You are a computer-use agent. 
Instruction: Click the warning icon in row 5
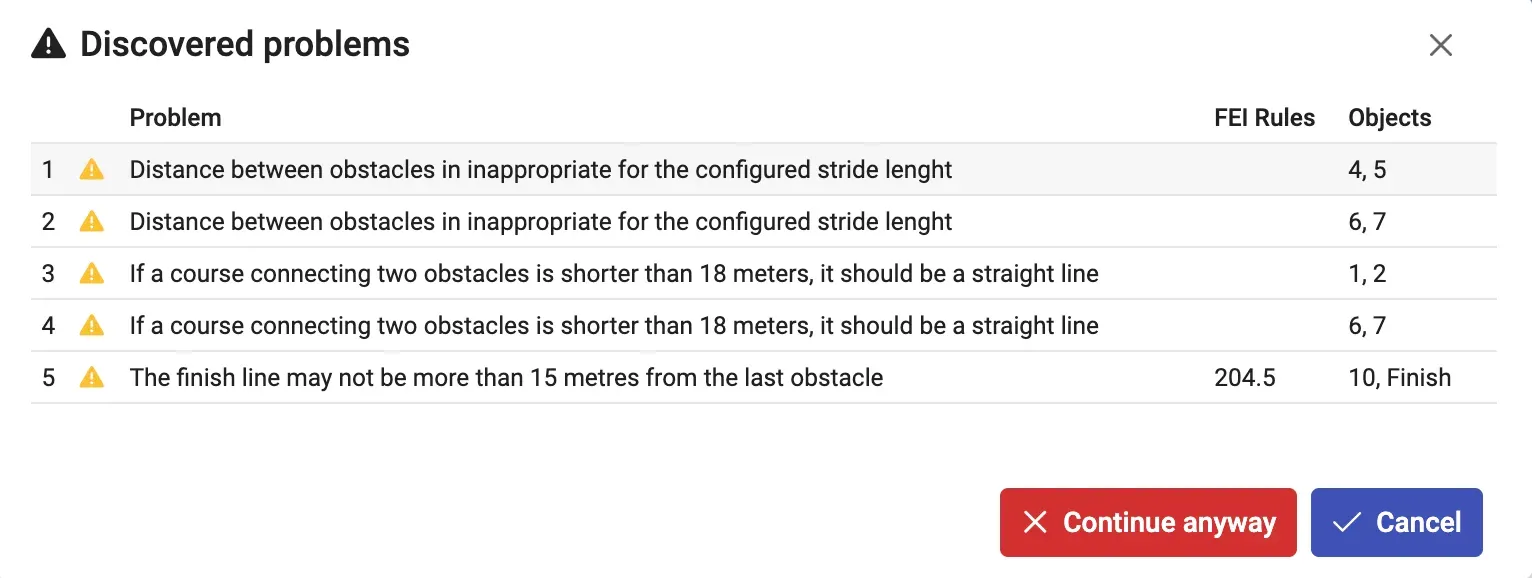point(91,378)
